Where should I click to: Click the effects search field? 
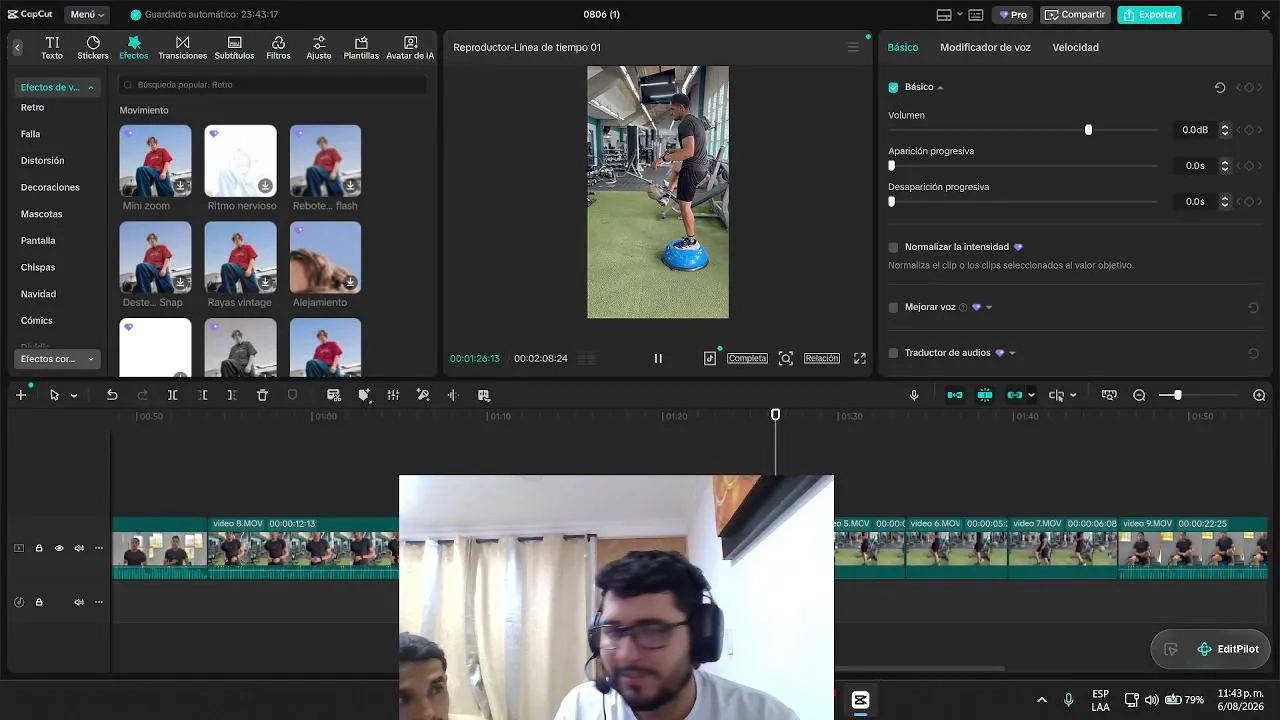[272, 85]
